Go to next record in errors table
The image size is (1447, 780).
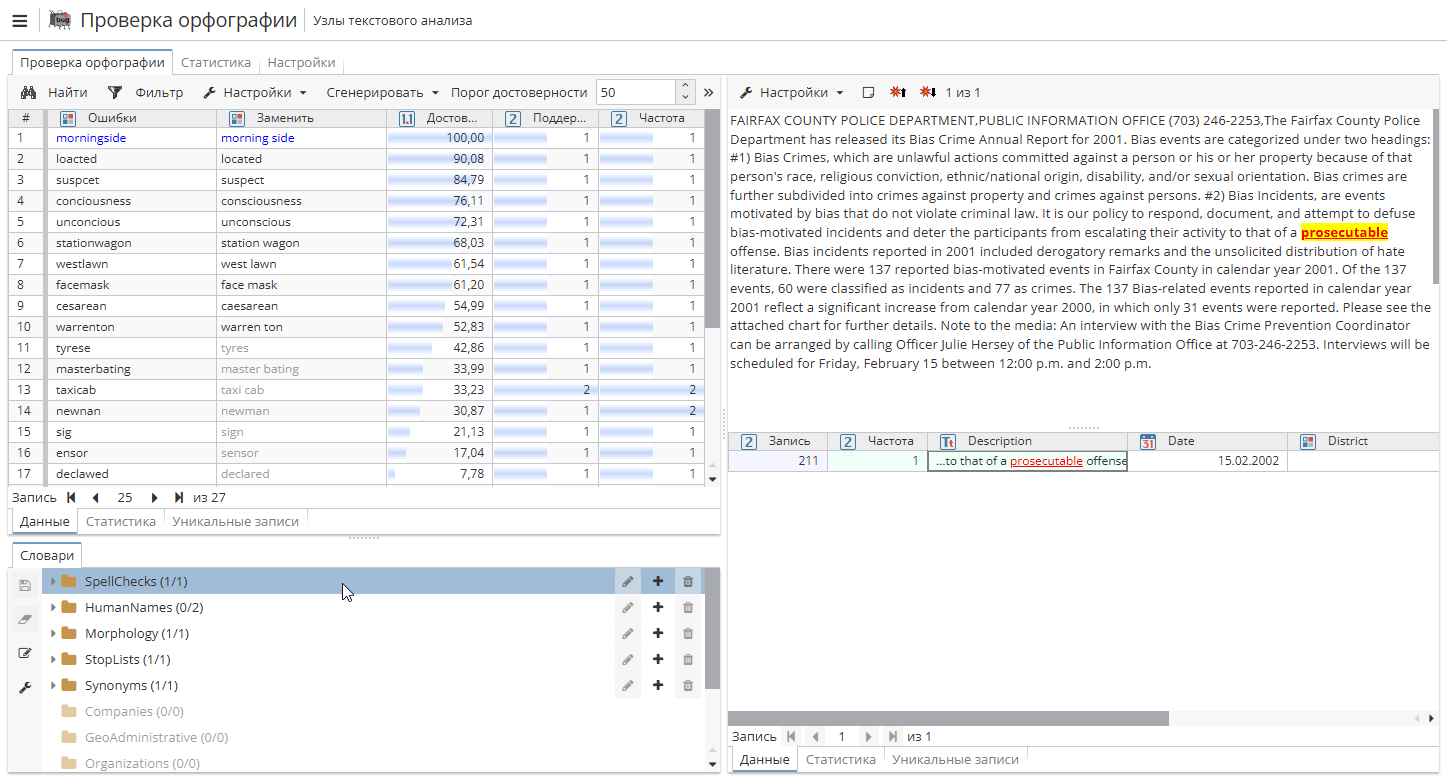[x=155, y=497]
